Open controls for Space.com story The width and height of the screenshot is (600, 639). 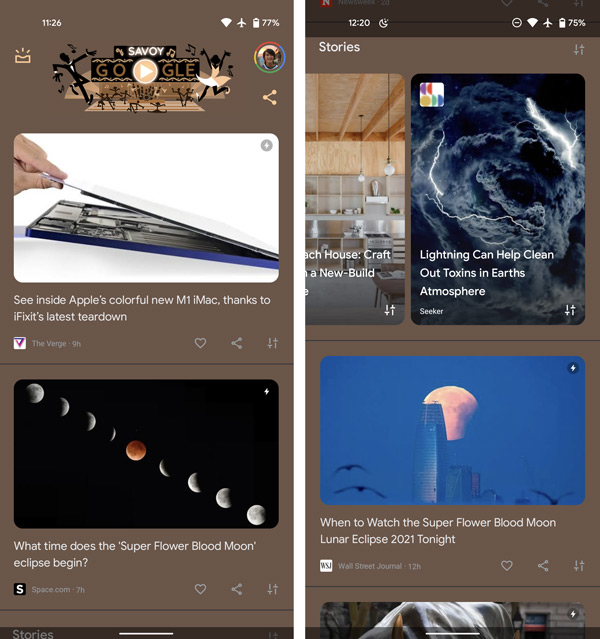(273, 589)
